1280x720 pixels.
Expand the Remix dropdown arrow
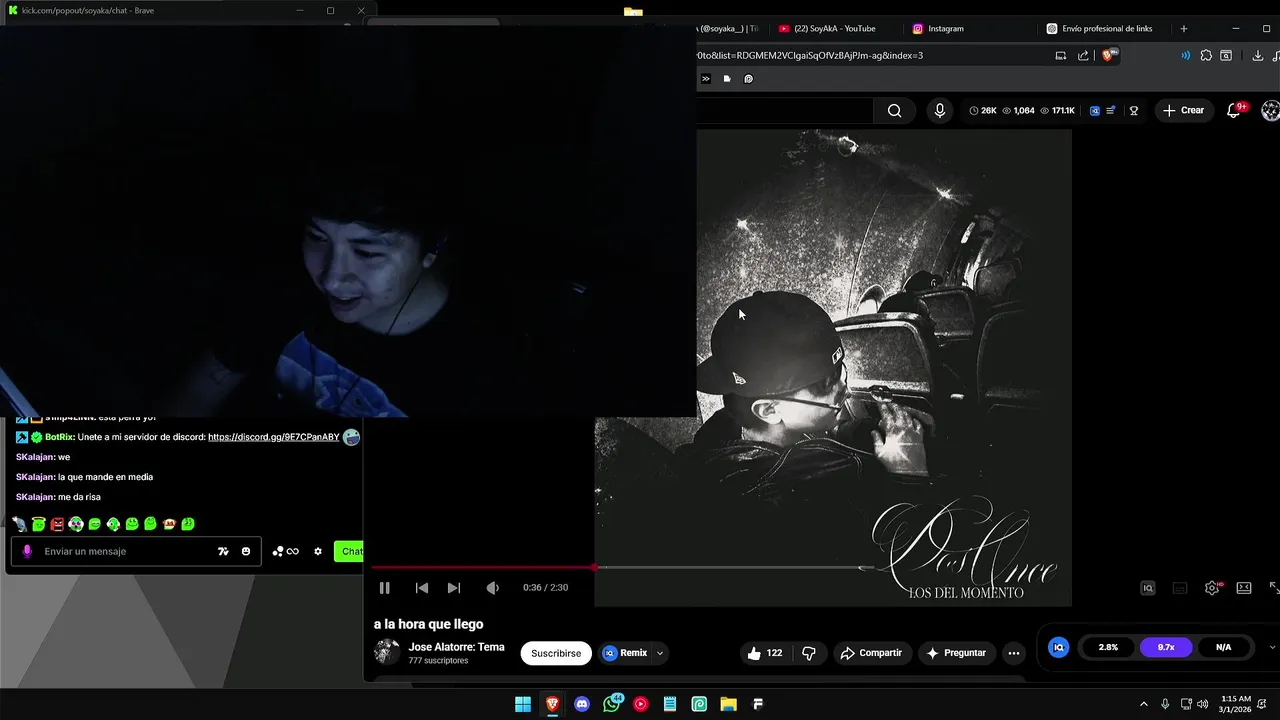[660, 653]
